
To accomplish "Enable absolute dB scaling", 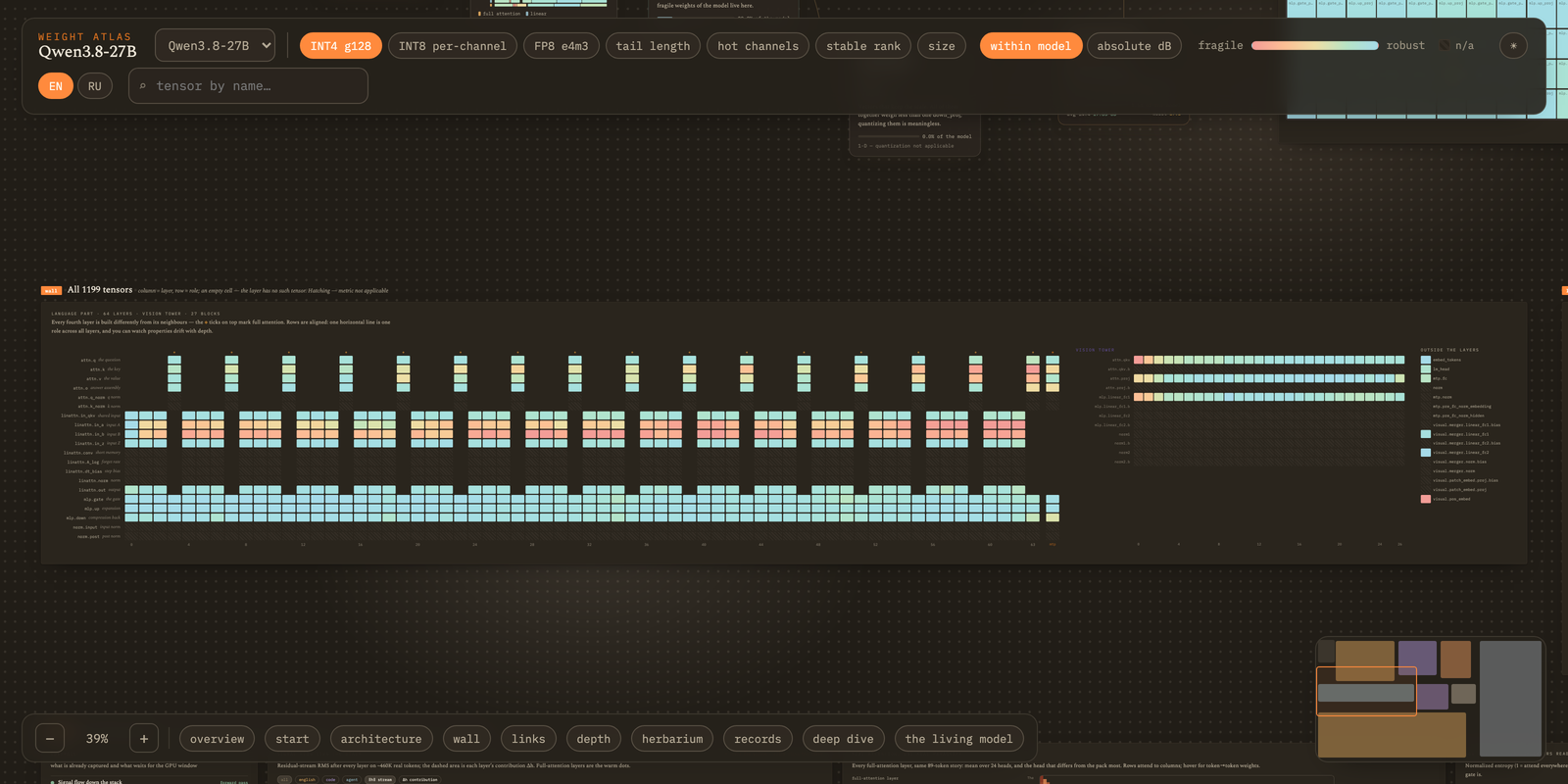I will click(x=1134, y=46).
